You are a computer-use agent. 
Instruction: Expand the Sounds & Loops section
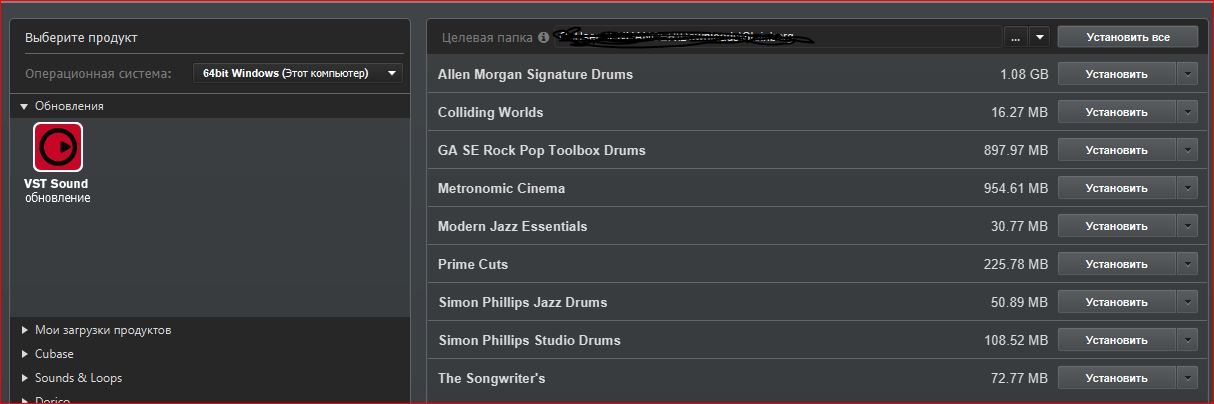point(25,378)
